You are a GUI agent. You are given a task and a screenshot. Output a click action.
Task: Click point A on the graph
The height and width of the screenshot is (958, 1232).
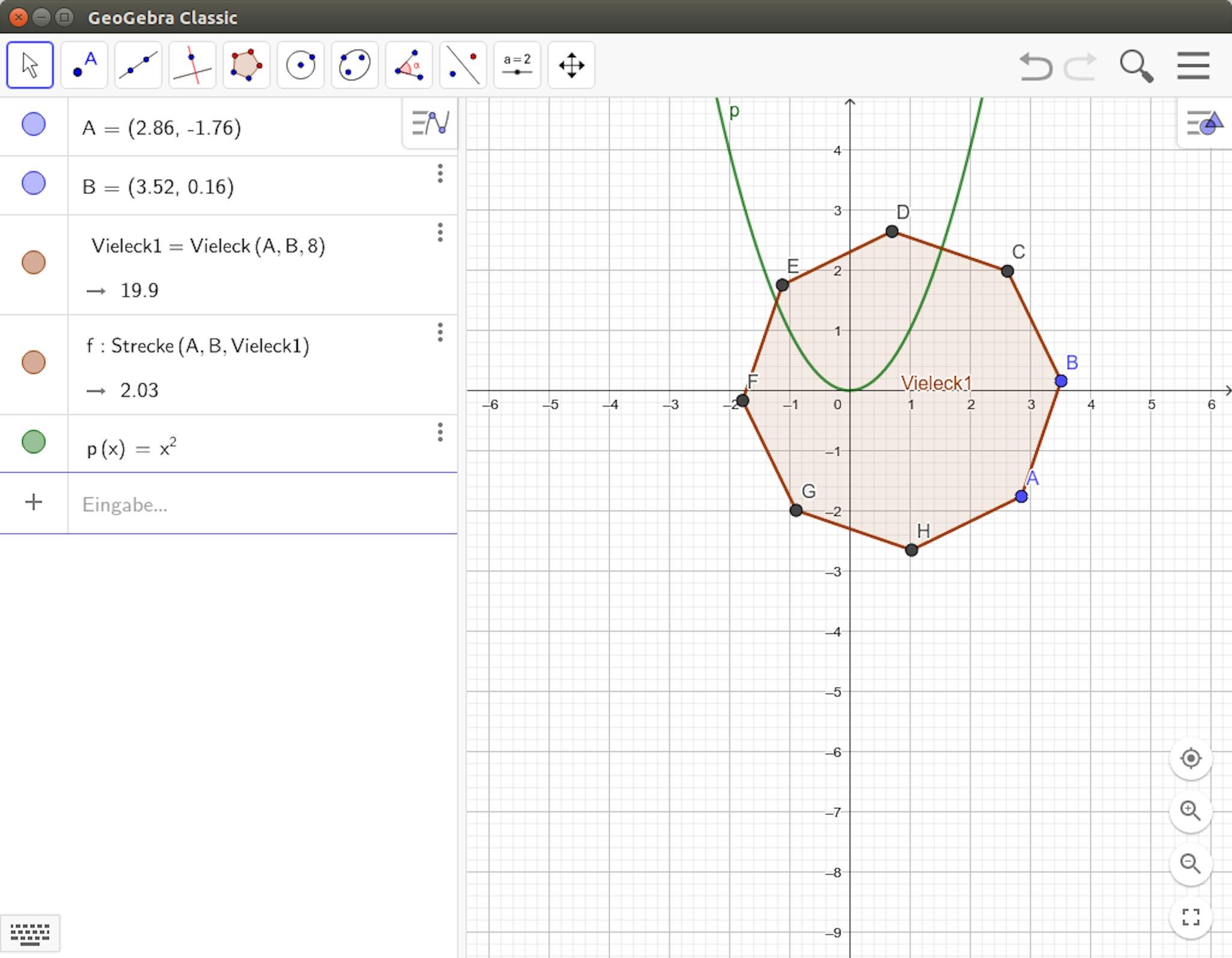[x=1021, y=496]
